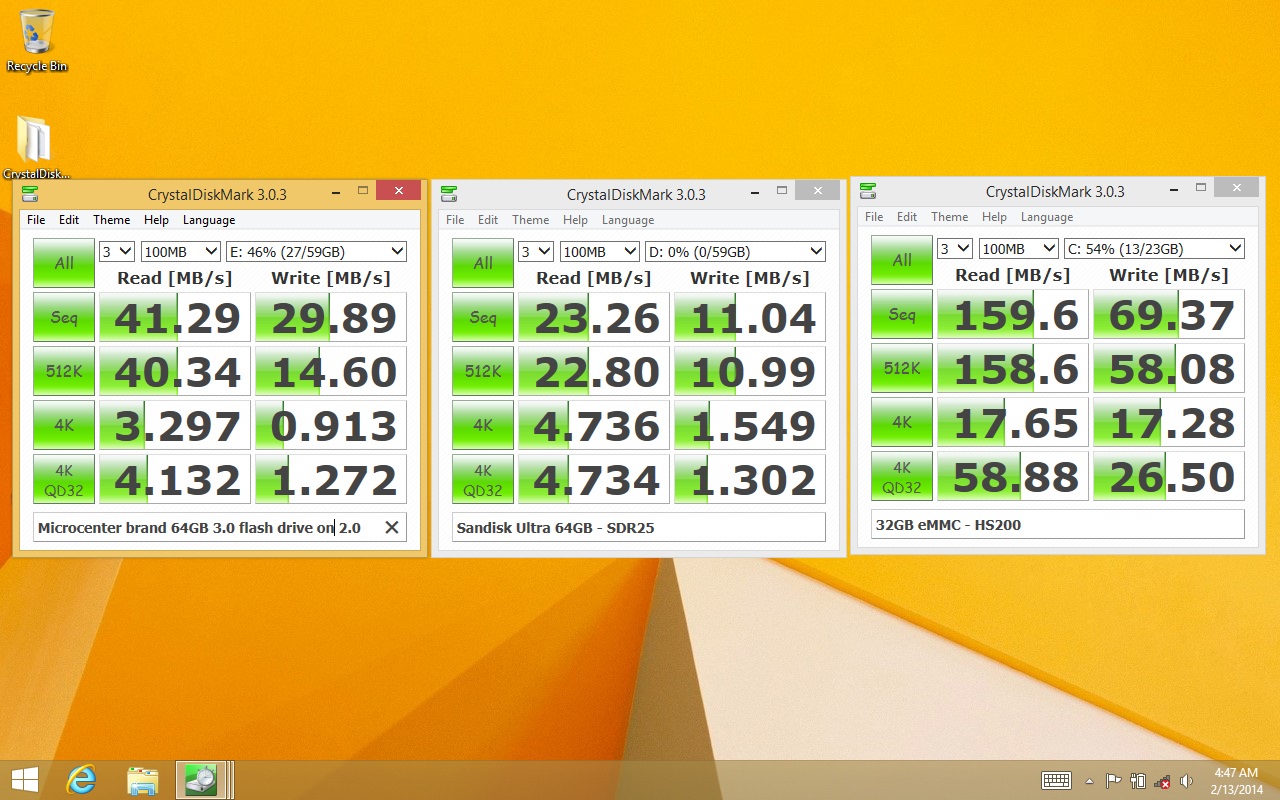
Task: Expand the E: 46% (27/59GB) drive dropdown
Action: pos(316,251)
